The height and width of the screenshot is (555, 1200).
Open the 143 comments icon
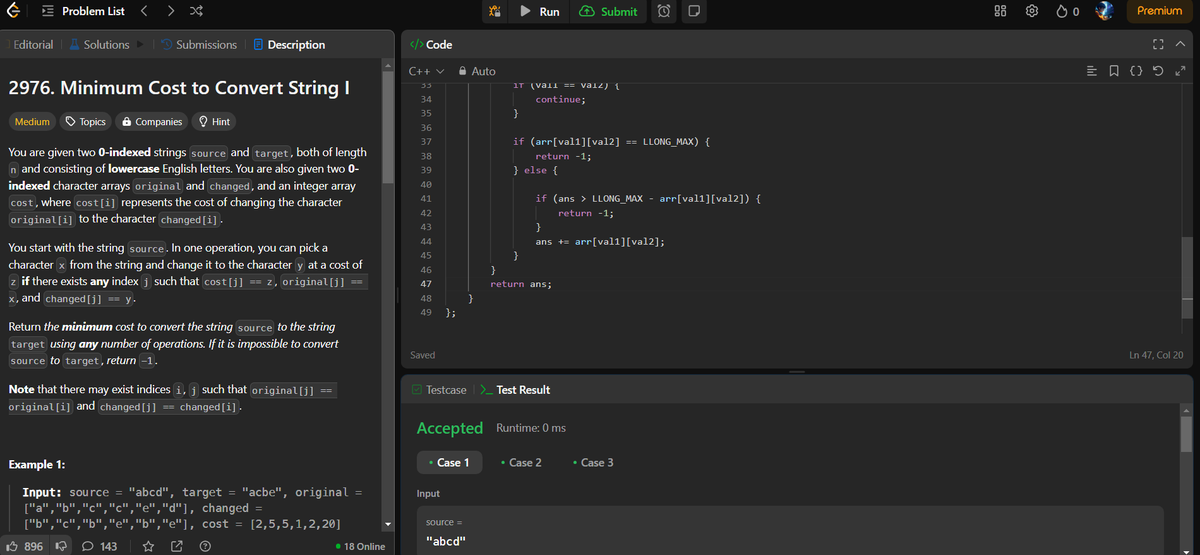pos(99,546)
